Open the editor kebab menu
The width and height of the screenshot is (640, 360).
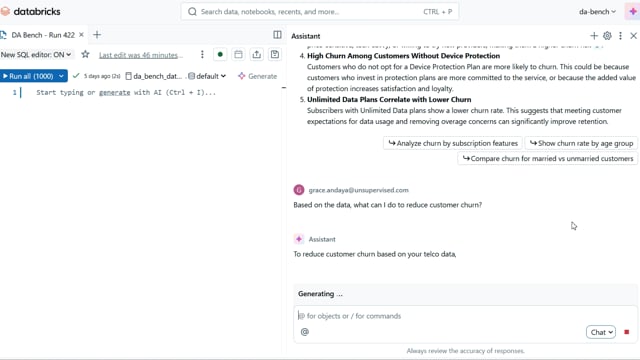(202, 54)
